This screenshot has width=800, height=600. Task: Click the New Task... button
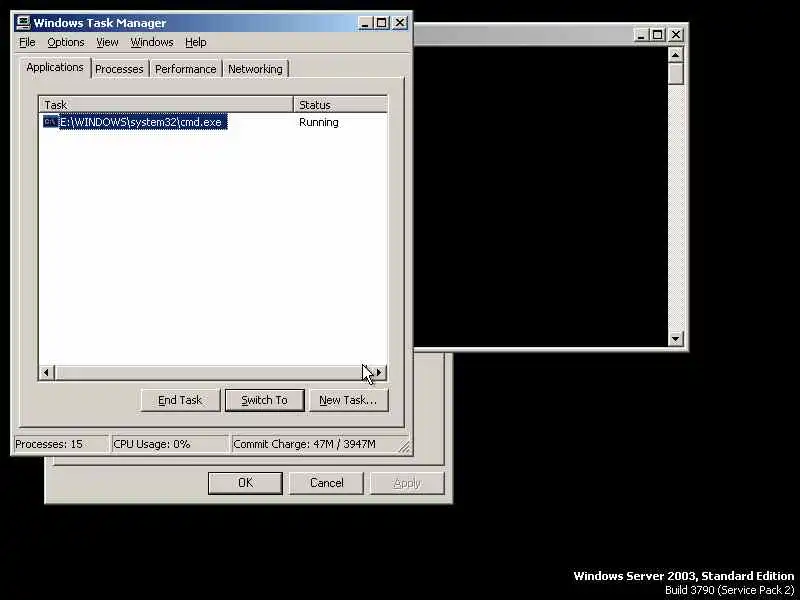tap(348, 400)
